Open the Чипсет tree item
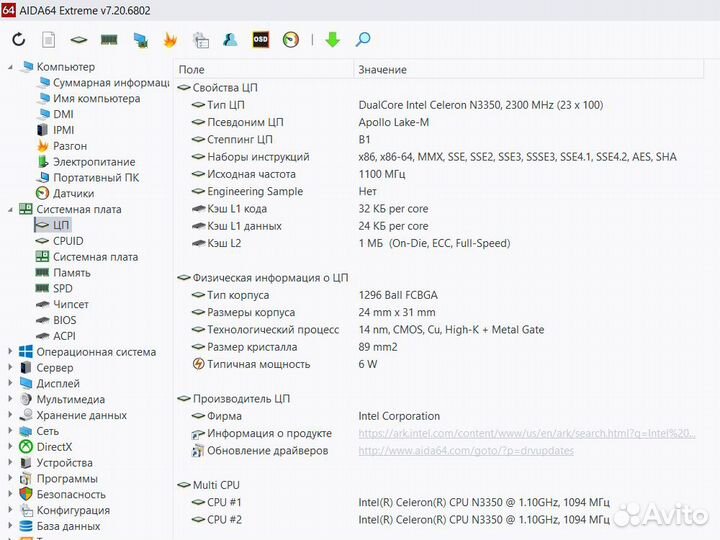Screen dimensions: 720x540 [x=62, y=304]
